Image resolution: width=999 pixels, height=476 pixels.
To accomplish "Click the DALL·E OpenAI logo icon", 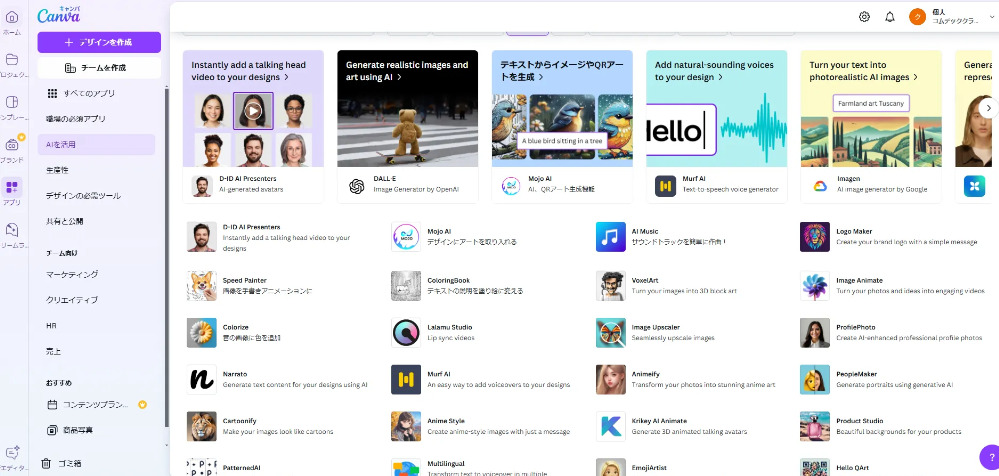I will (356, 186).
